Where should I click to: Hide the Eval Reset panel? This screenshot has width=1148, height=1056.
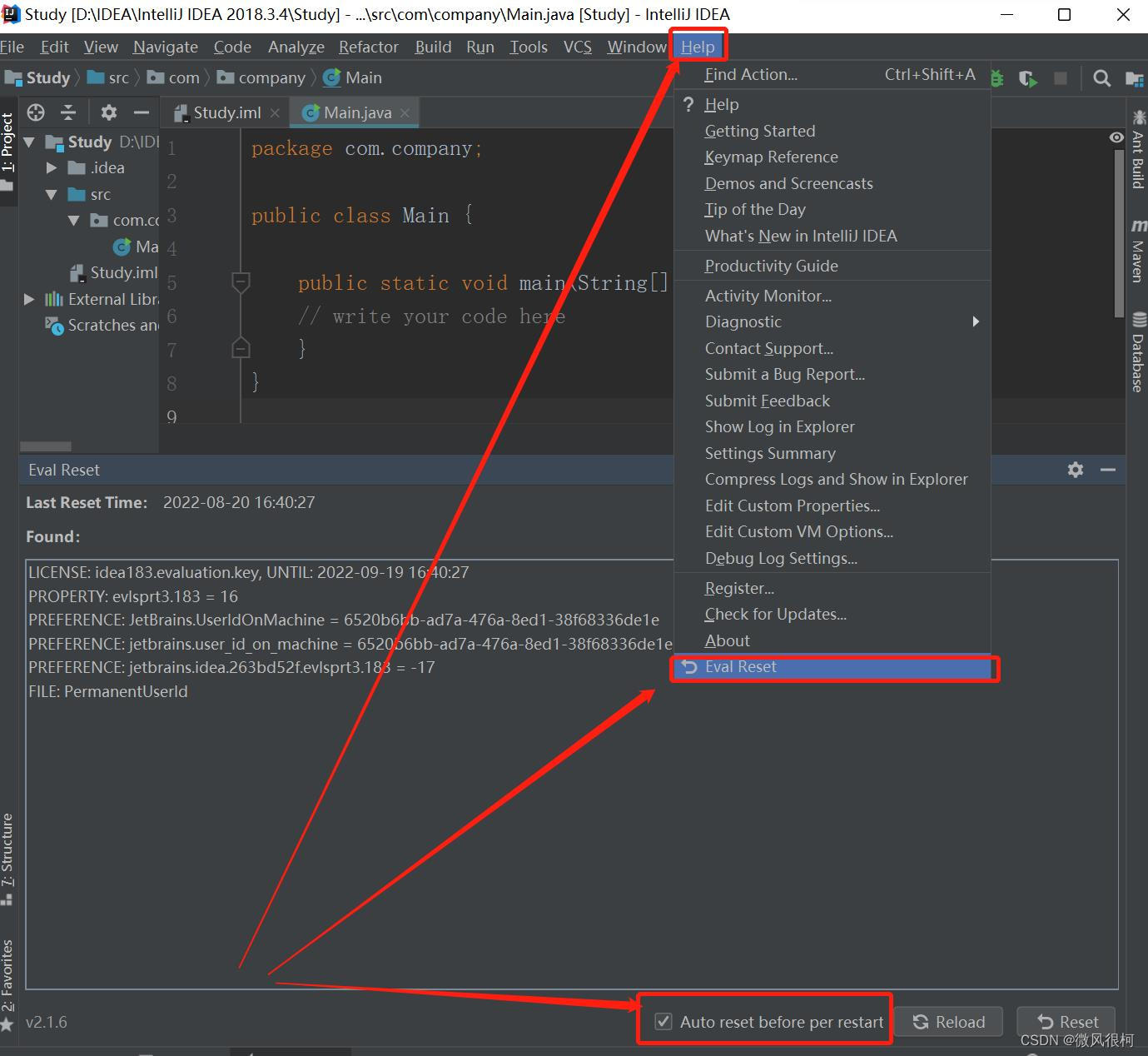(x=1107, y=470)
